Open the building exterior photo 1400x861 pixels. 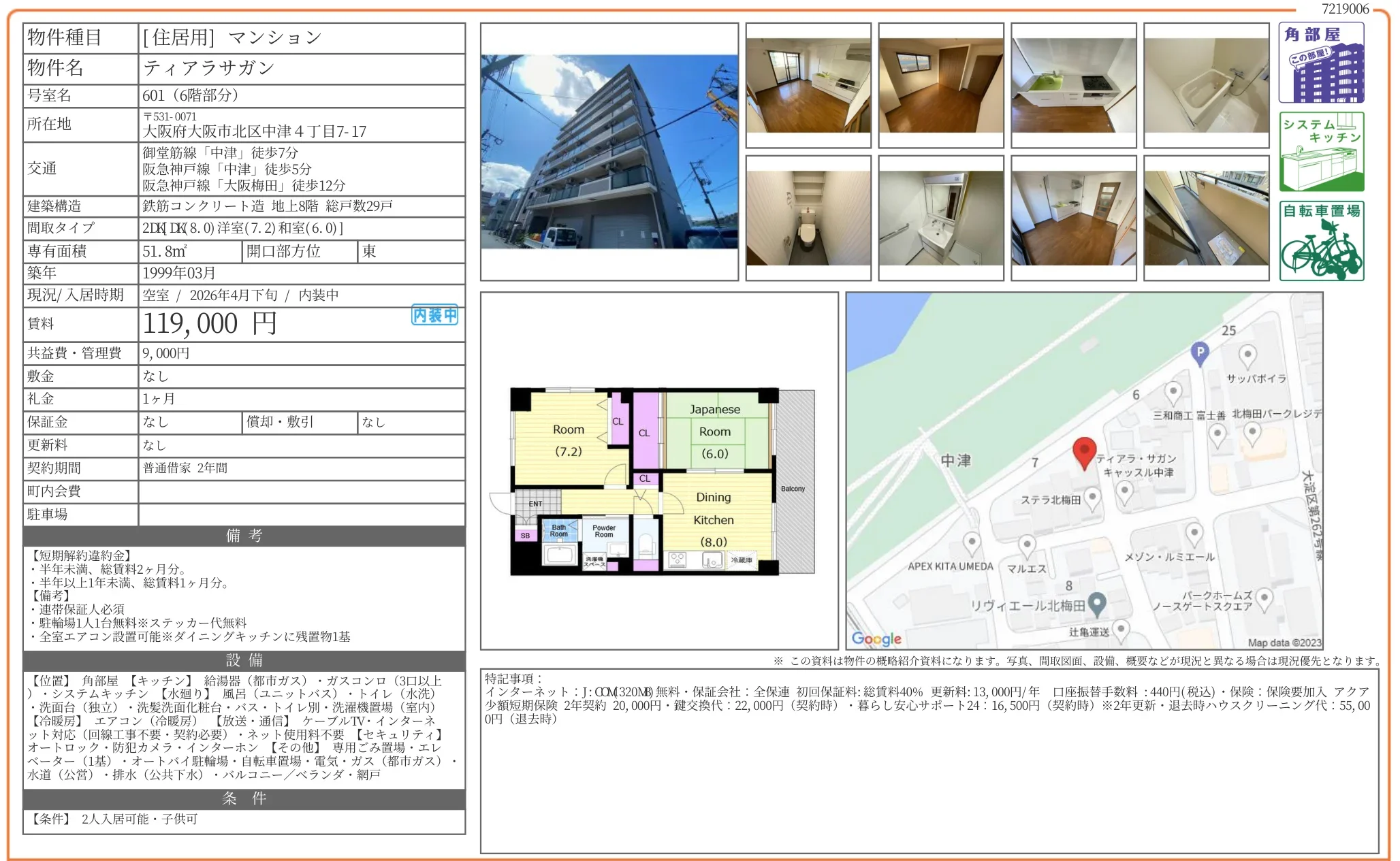pyautogui.click(x=609, y=152)
